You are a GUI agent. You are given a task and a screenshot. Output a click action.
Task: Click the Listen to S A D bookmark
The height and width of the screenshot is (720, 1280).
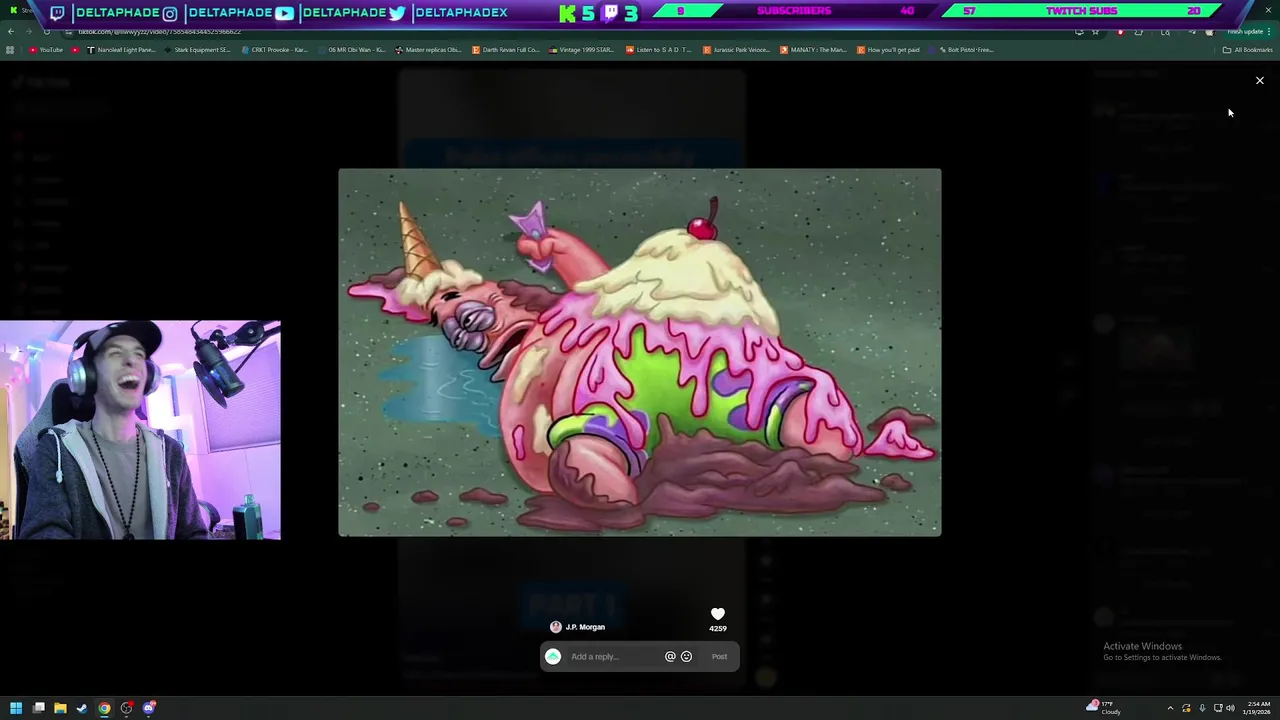[x=659, y=50]
